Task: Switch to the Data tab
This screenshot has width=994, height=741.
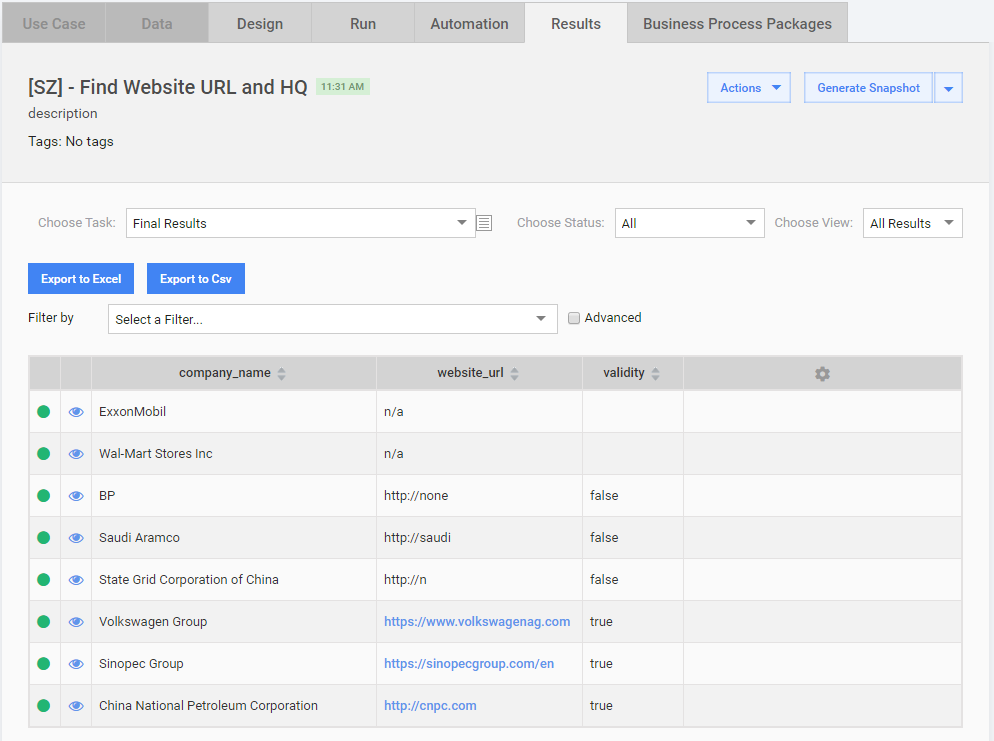Action: pyautogui.click(x=157, y=23)
